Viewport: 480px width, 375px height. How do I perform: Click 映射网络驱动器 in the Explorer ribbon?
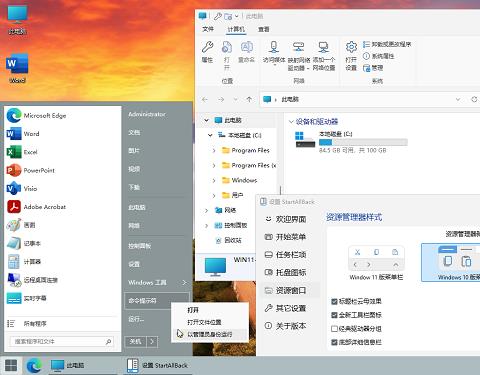[x=299, y=56]
